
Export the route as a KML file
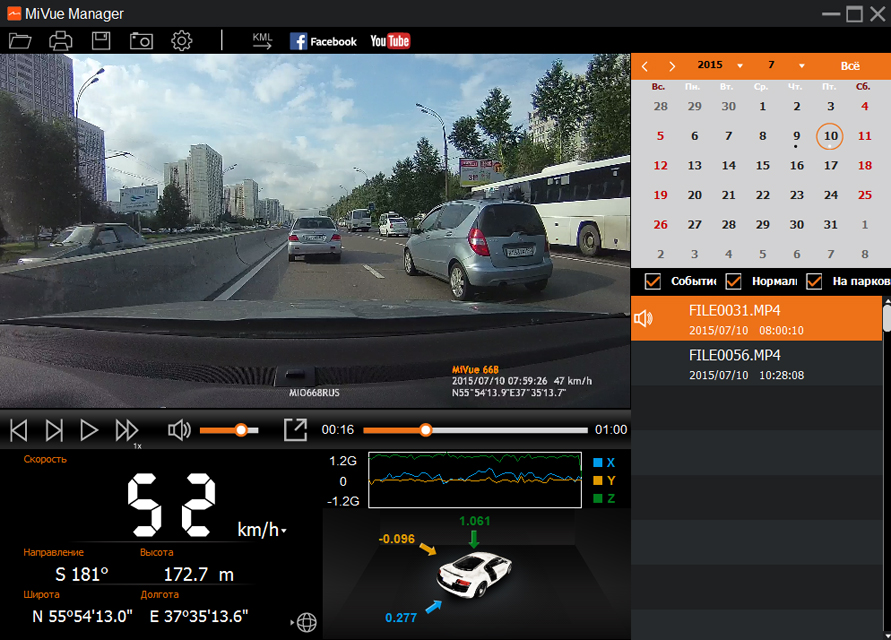pos(262,40)
